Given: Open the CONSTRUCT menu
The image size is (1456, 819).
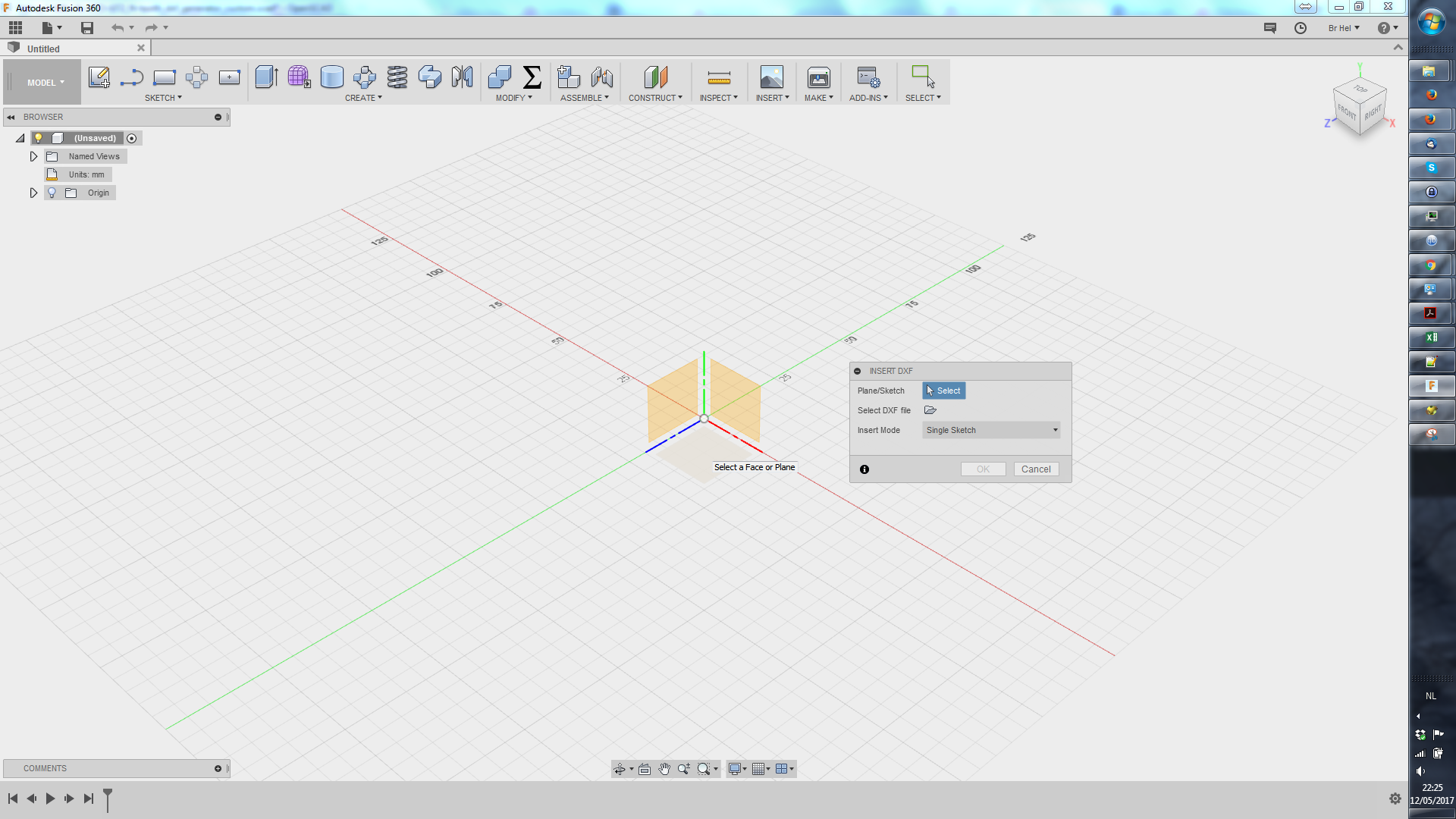Looking at the screenshot, I should (655, 98).
